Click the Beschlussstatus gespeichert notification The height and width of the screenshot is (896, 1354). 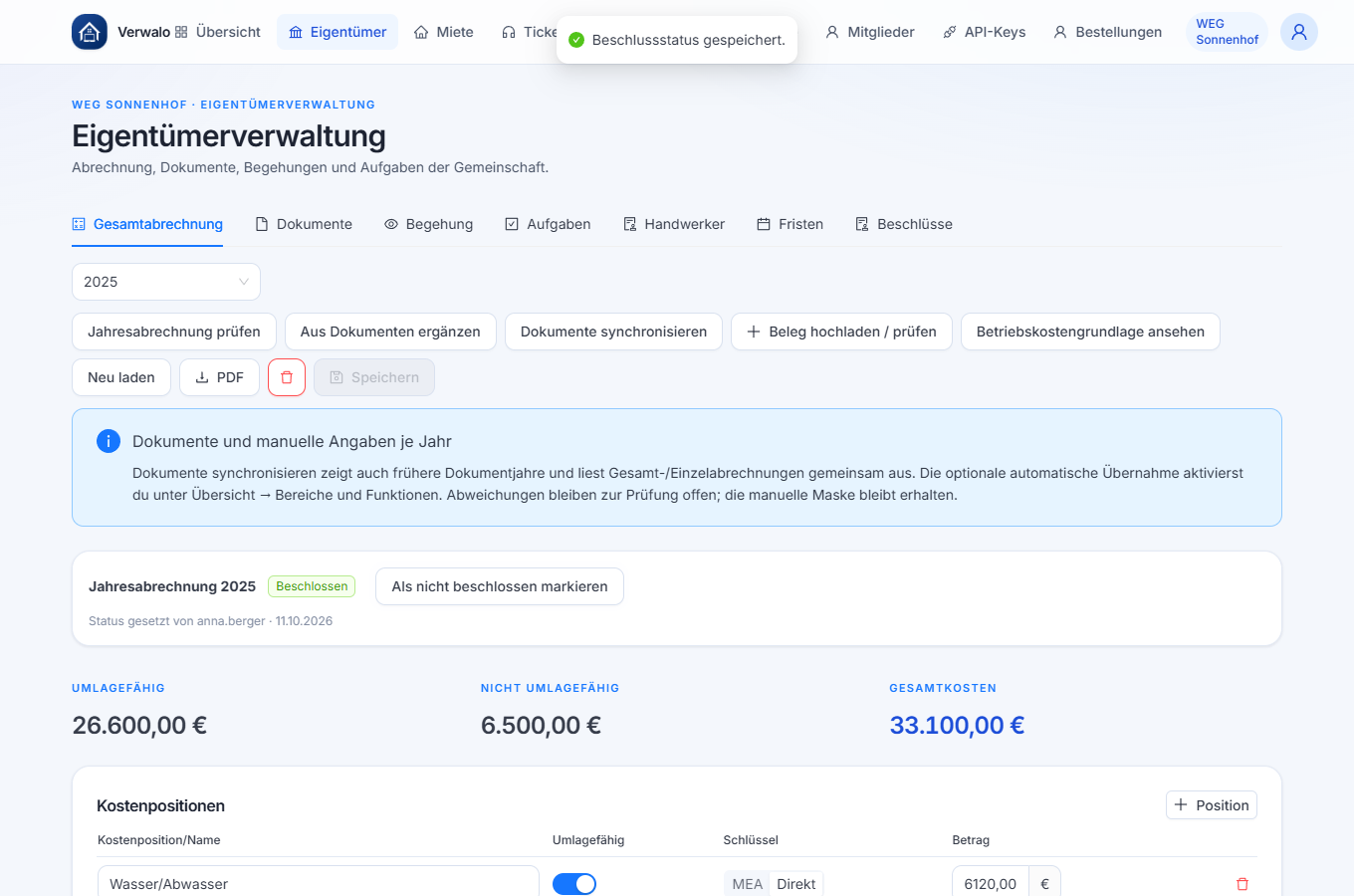pyautogui.click(x=677, y=40)
